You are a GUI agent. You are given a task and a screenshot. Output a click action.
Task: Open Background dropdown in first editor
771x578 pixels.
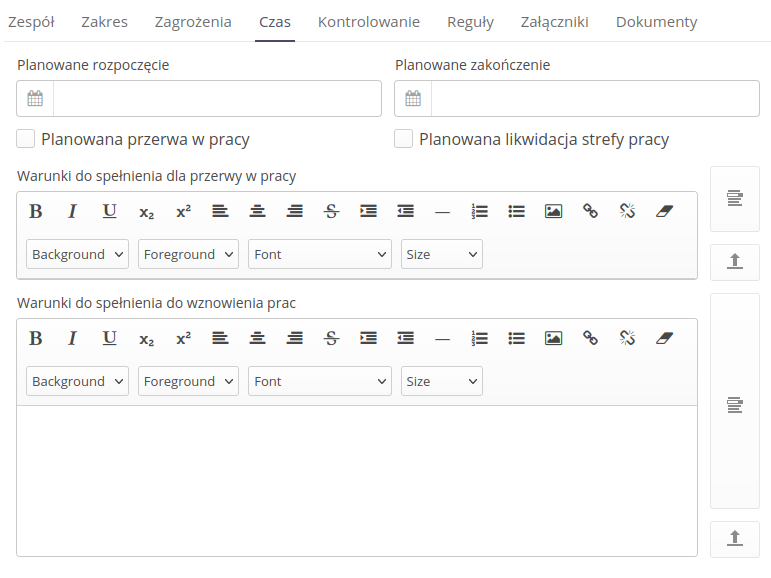click(x=77, y=254)
